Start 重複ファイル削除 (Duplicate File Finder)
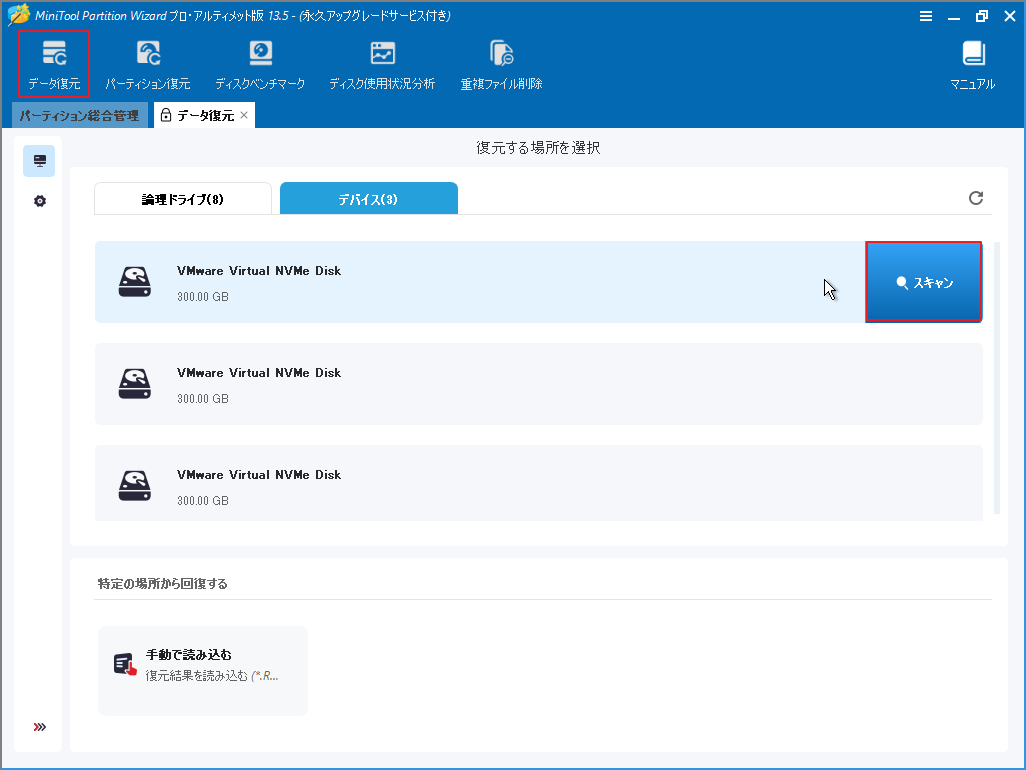 [x=501, y=62]
